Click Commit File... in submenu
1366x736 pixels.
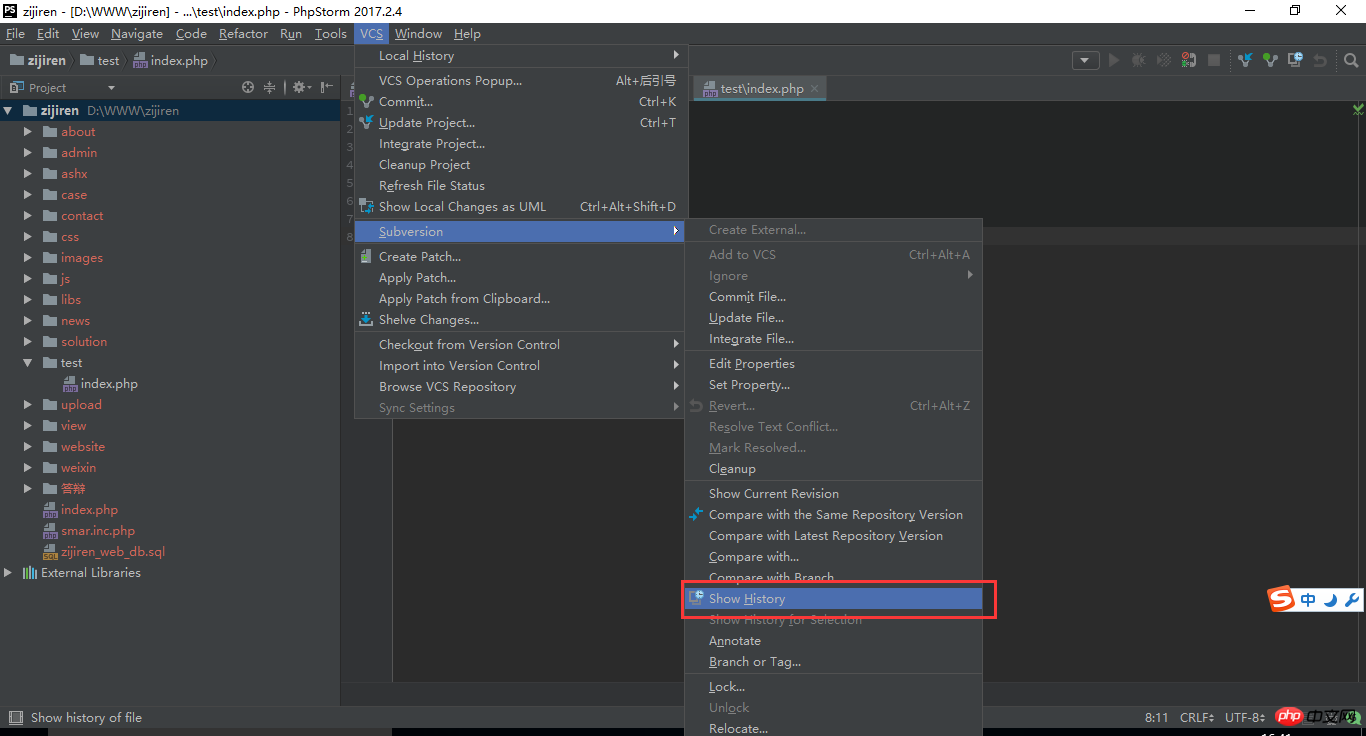tap(834, 297)
